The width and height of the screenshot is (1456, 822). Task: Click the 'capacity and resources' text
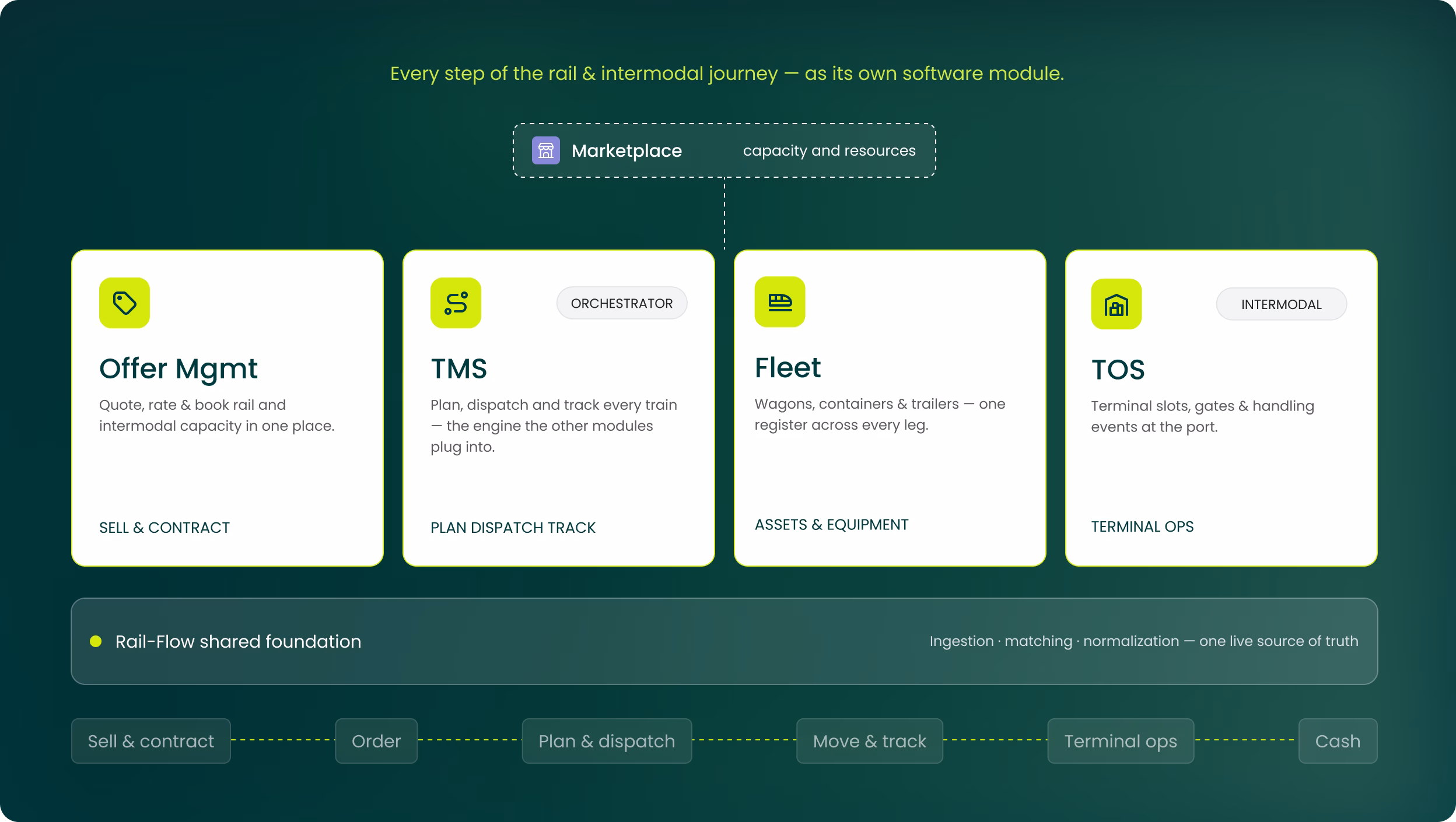pyautogui.click(x=829, y=150)
